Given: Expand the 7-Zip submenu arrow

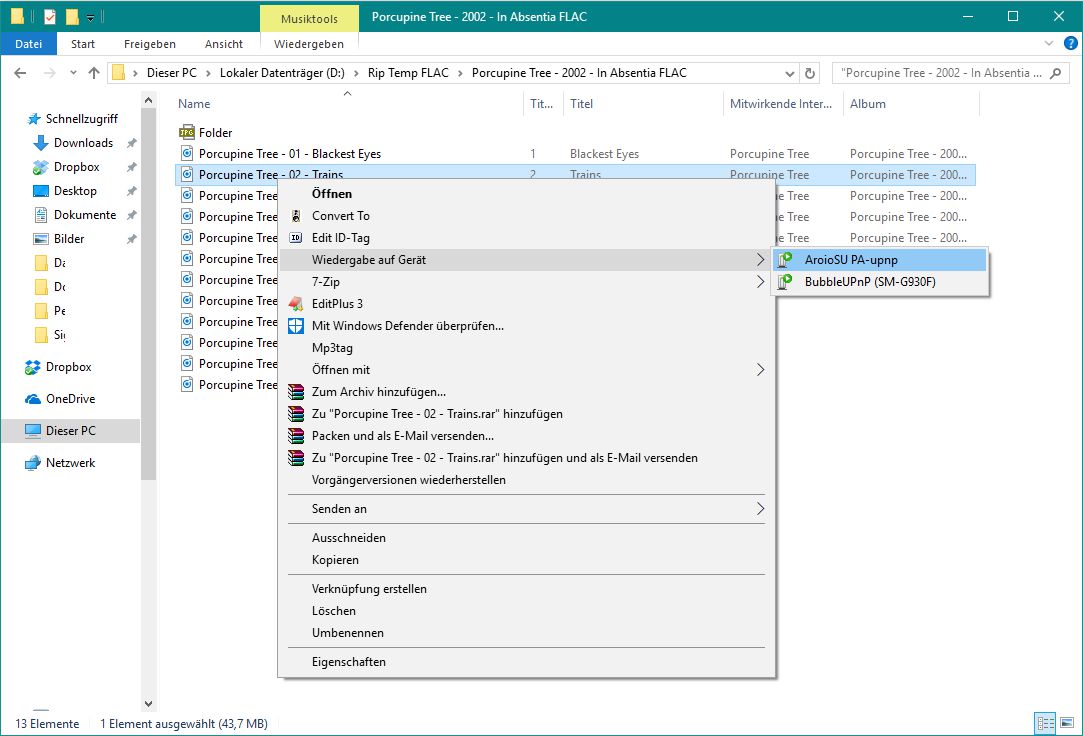Looking at the screenshot, I should click(x=760, y=282).
